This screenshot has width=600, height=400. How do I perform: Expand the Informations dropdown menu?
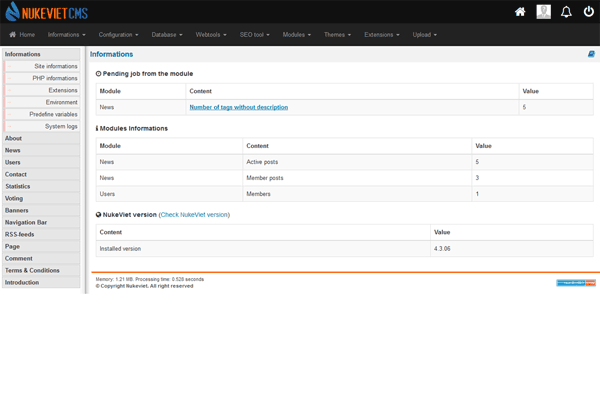tap(66, 35)
